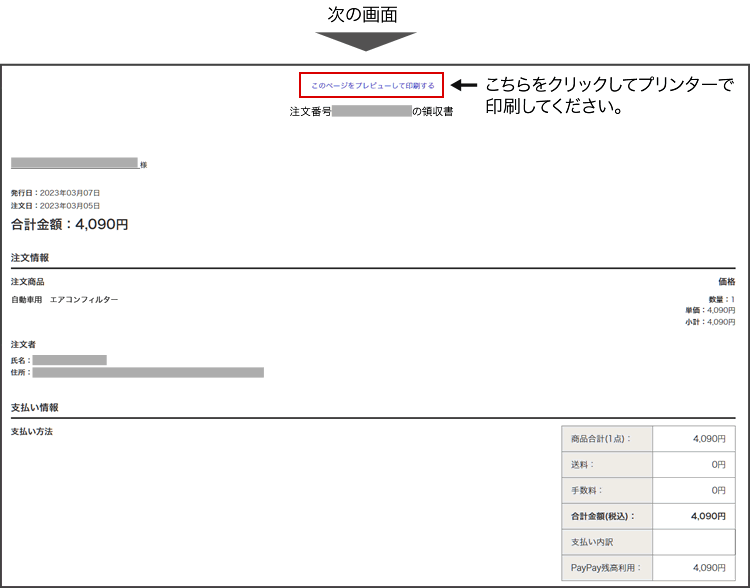Click the PayPay残高利用 amount 4,090円
The height and width of the screenshot is (588, 750).
(x=709, y=568)
